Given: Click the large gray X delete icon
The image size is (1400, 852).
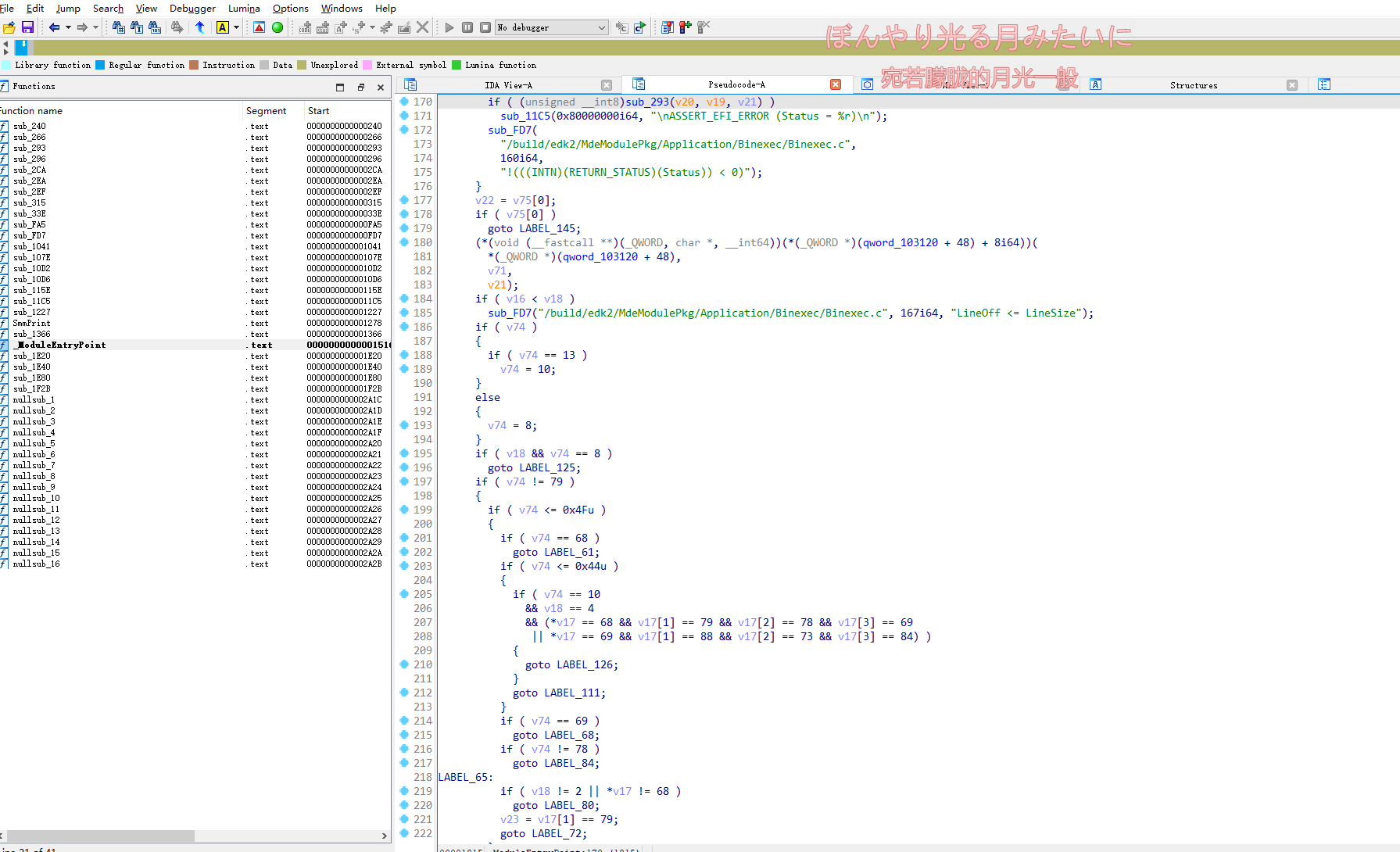Looking at the screenshot, I should tap(423, 27).
